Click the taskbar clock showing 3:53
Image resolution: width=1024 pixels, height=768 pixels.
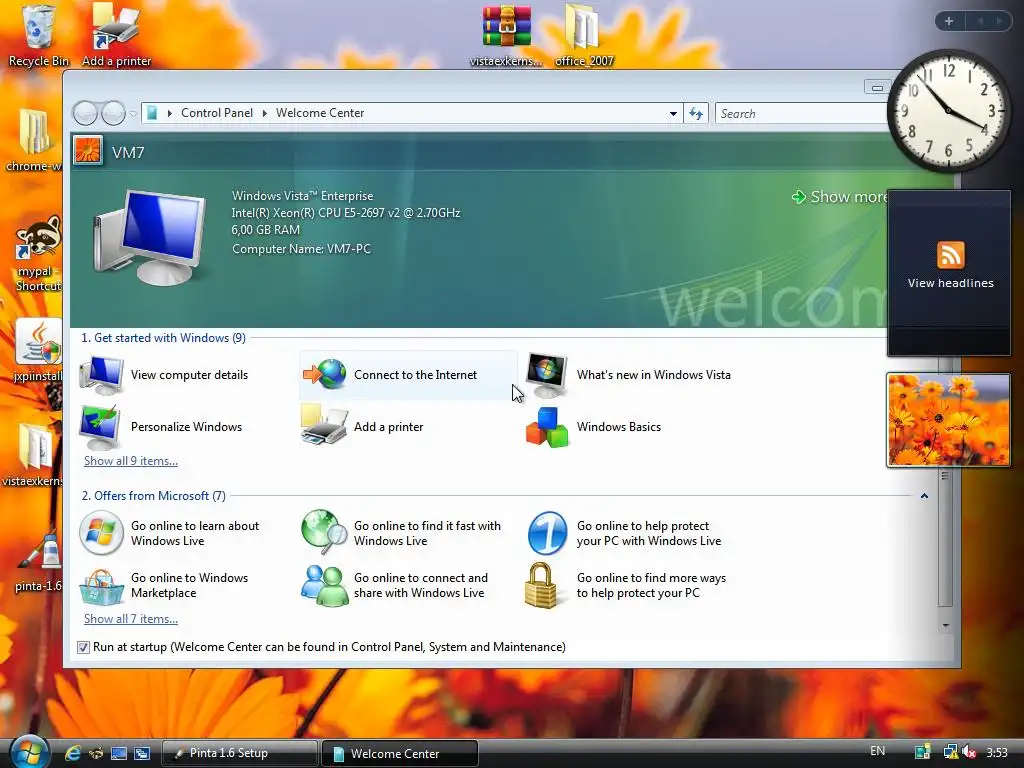pyautogui.click(x=997, y=753)
